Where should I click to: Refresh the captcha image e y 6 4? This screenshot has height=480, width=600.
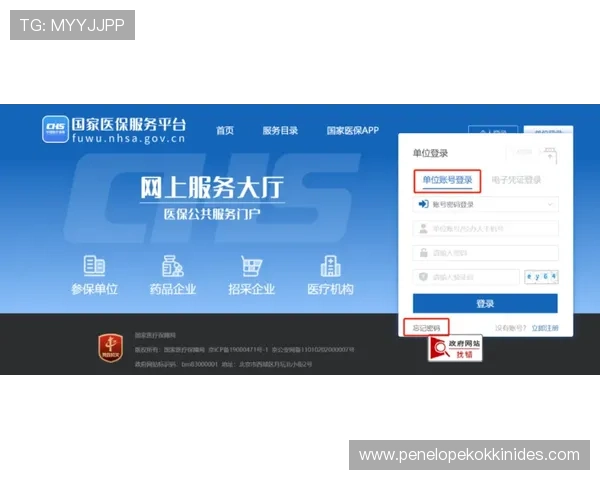click(x=541, y=277)
